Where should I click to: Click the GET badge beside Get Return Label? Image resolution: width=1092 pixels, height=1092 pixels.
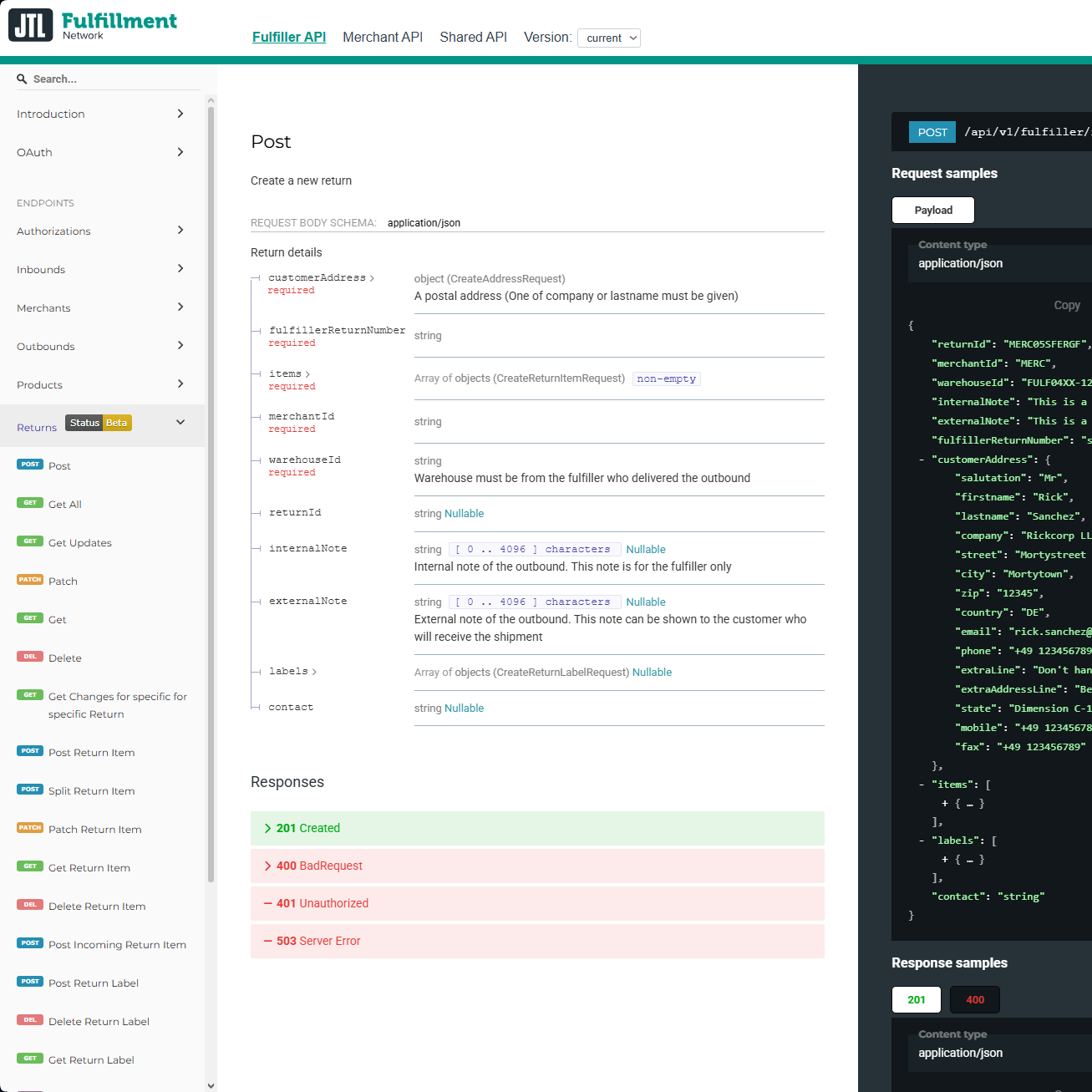[x=30, y=1059]
